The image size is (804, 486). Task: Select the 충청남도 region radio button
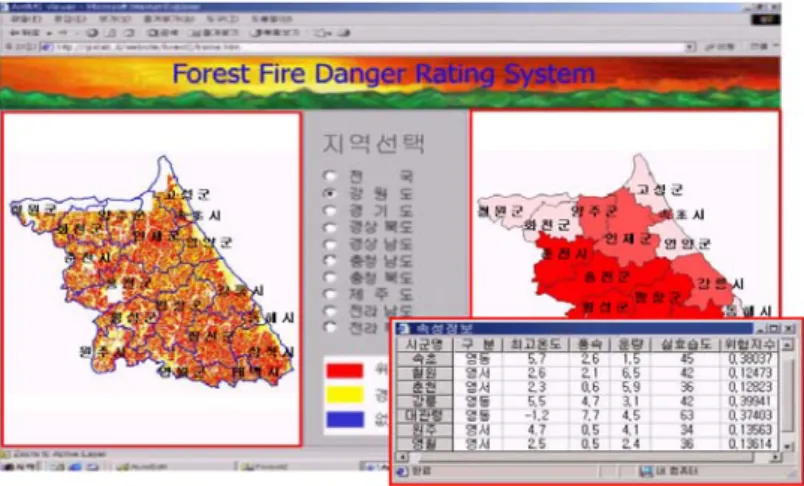tap(331, 261)
